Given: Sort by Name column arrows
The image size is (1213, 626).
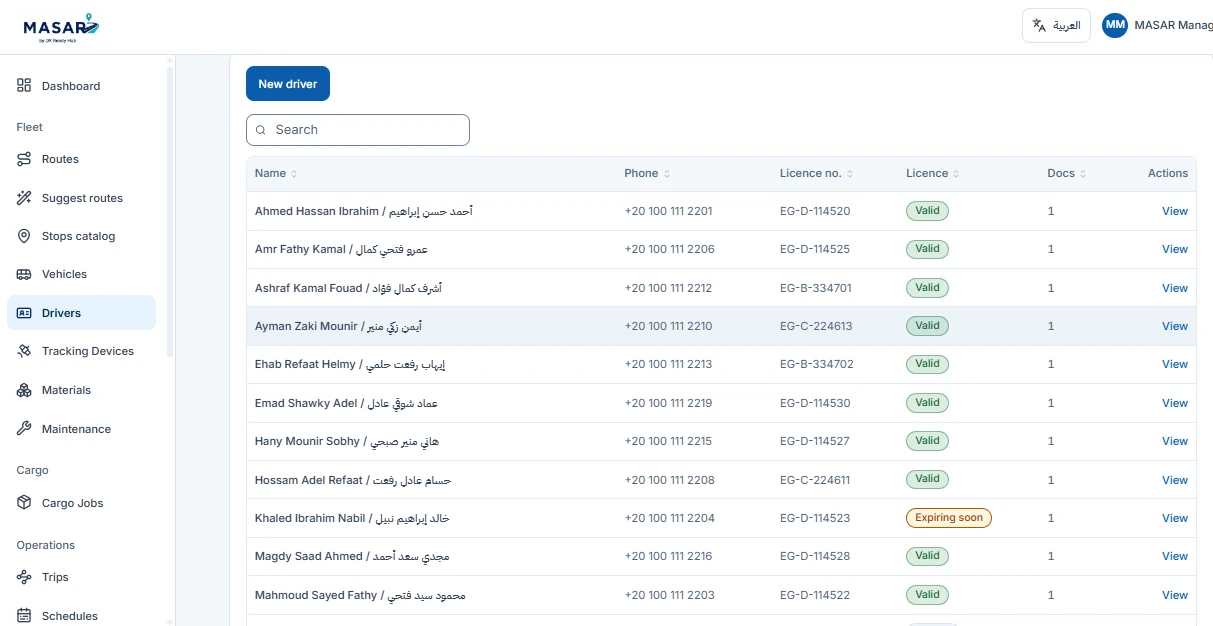Looking at the screenshot, I should click(294, 174).
